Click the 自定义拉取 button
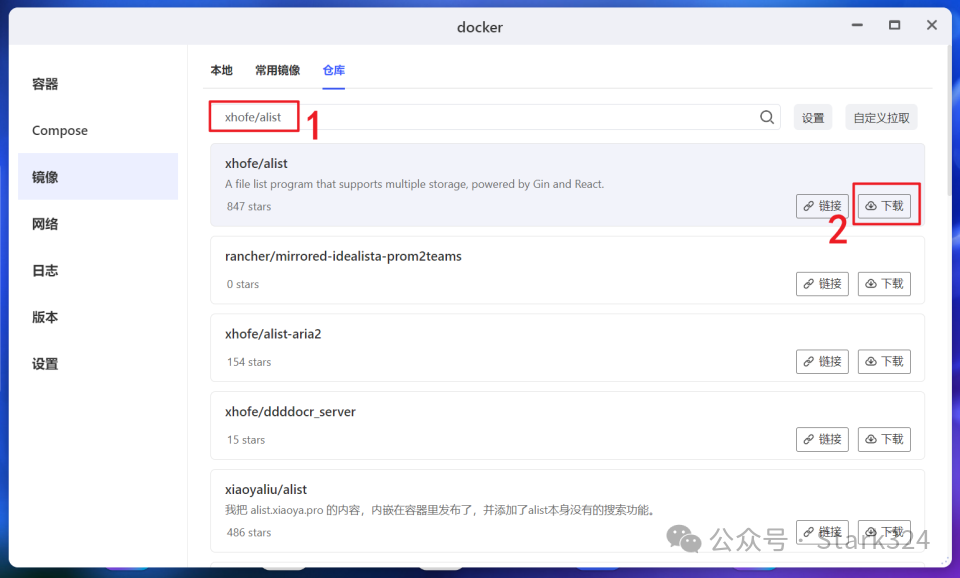Viewport: 960px width, 578px height. (x=881, y=117)
